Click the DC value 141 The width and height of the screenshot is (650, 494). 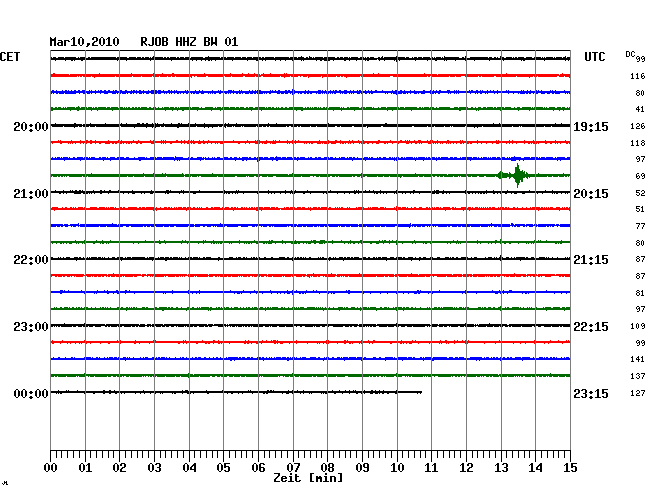(x=638, y=359)
